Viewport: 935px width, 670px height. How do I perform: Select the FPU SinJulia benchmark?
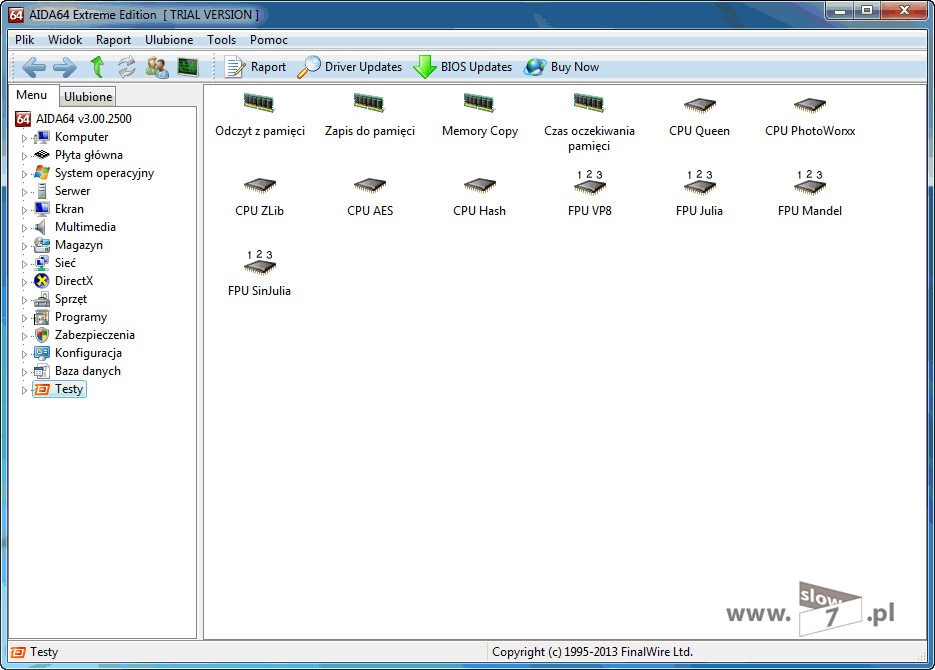(x=259, y=274)
